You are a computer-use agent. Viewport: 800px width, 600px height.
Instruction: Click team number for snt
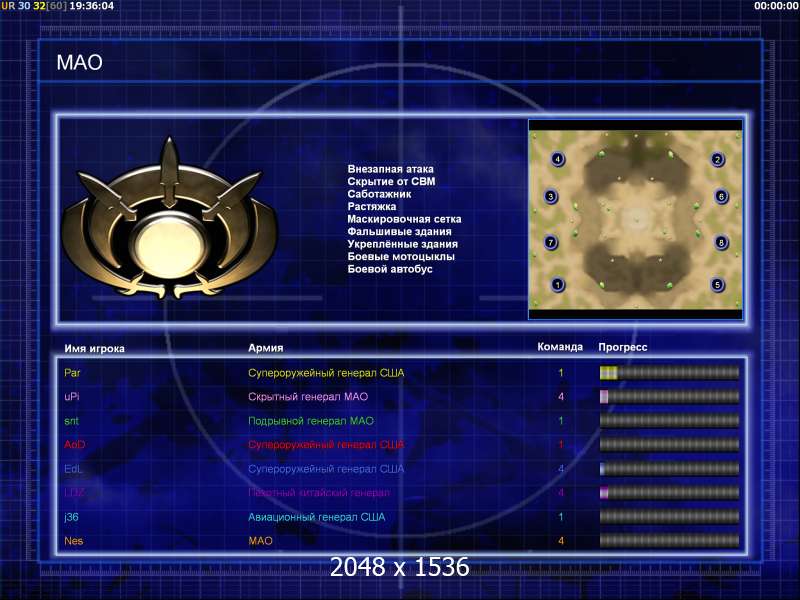(x=561, y=421)
